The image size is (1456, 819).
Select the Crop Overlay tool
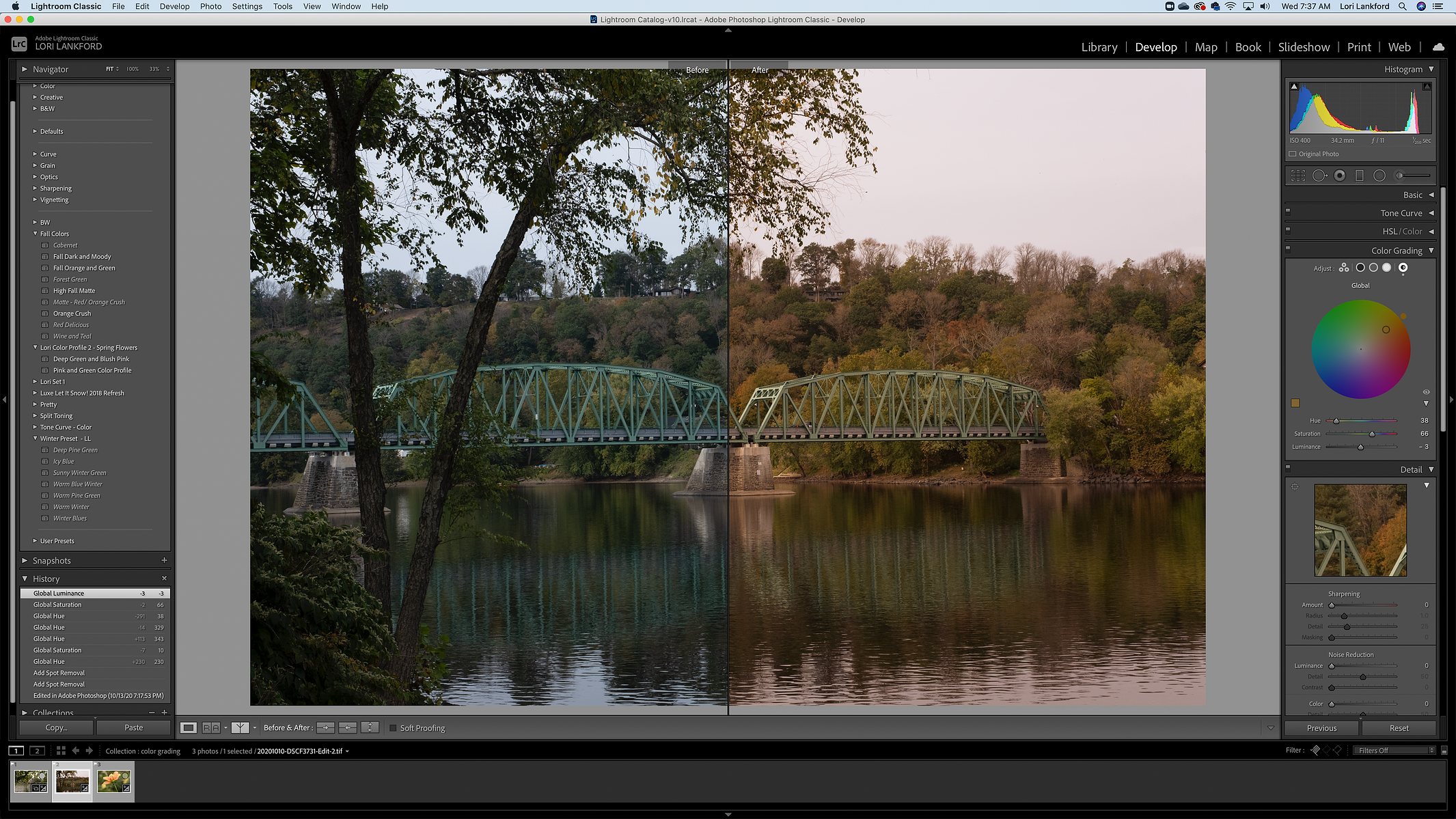1297,176
